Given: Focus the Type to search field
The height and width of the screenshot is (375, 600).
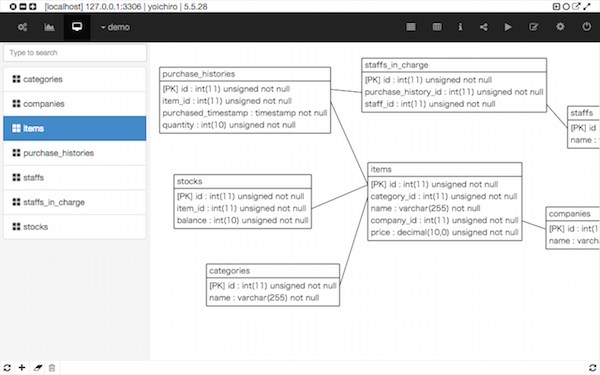Looking at the screenshot, I should [75, 53].
